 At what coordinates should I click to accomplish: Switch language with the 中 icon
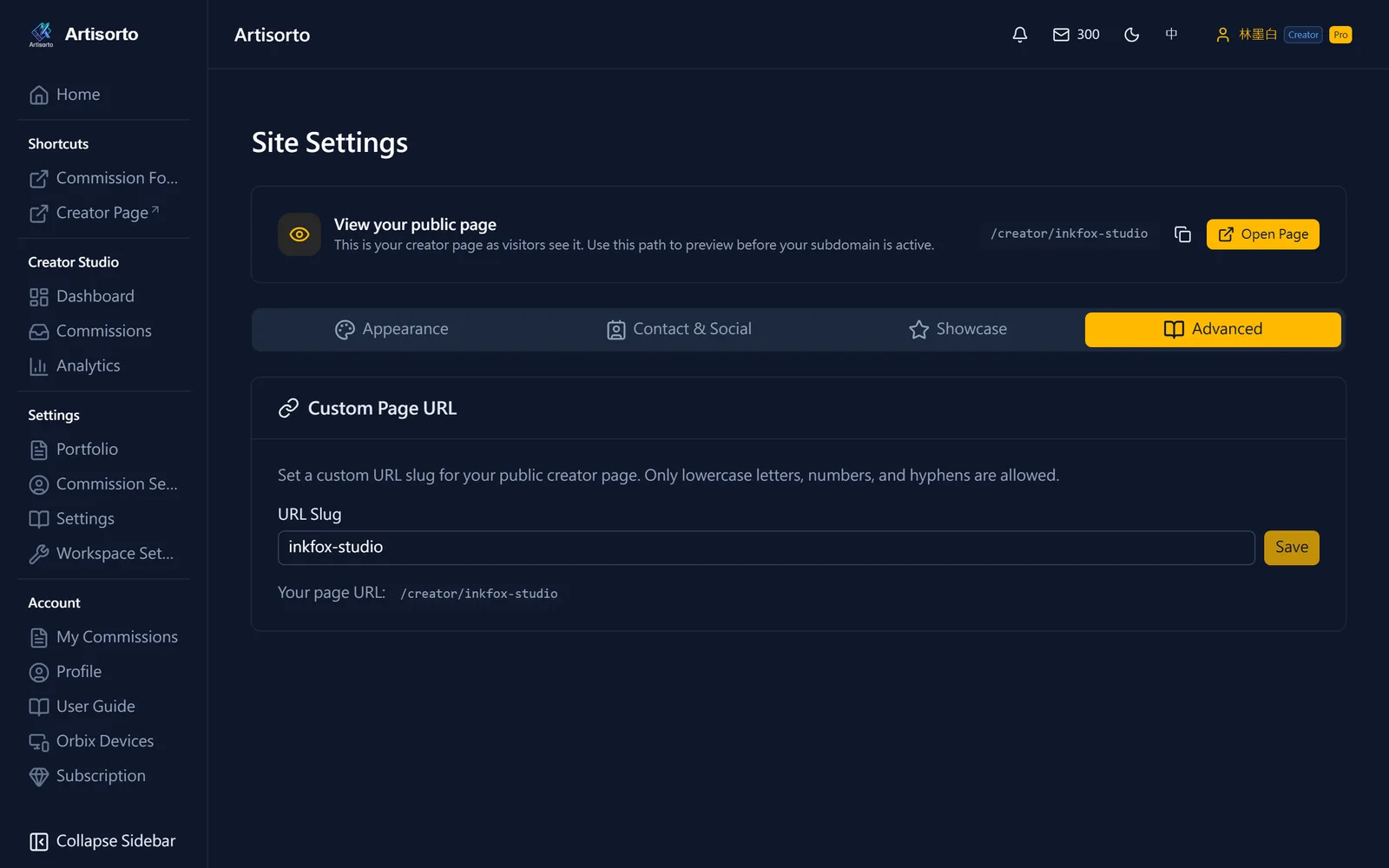point(1171,35)
